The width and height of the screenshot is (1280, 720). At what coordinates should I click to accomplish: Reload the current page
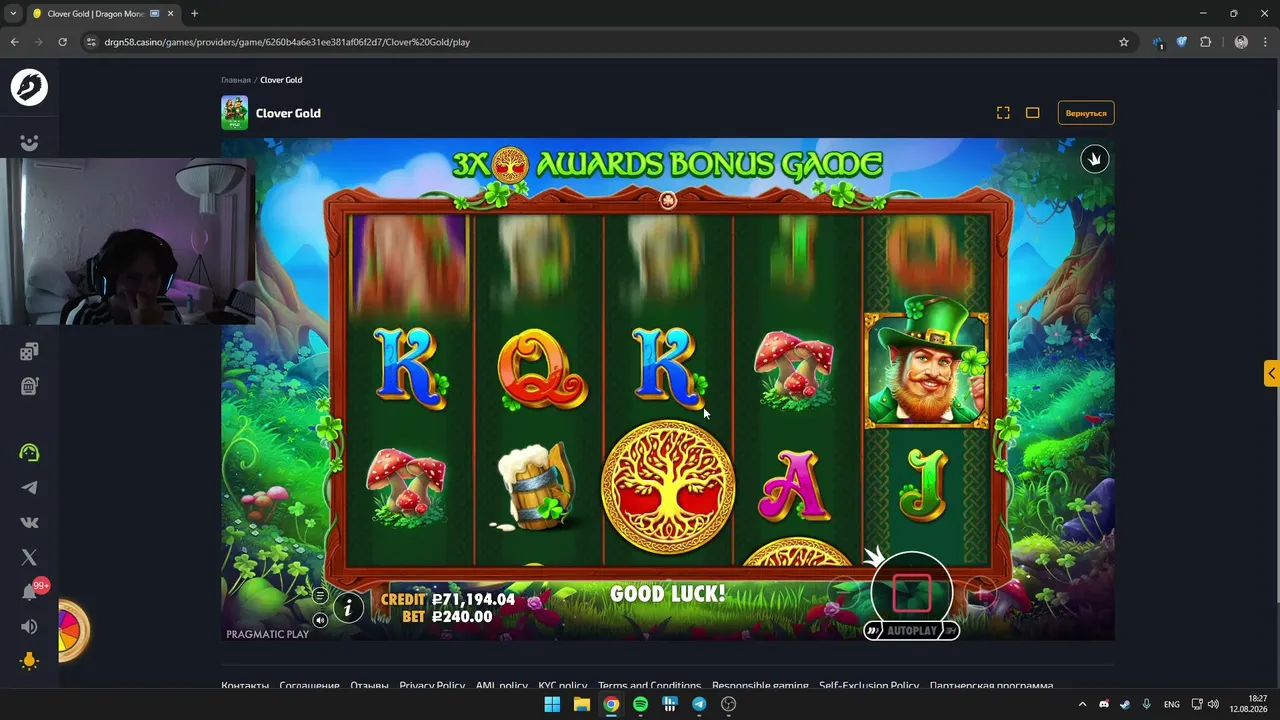(x=62, y=42)
